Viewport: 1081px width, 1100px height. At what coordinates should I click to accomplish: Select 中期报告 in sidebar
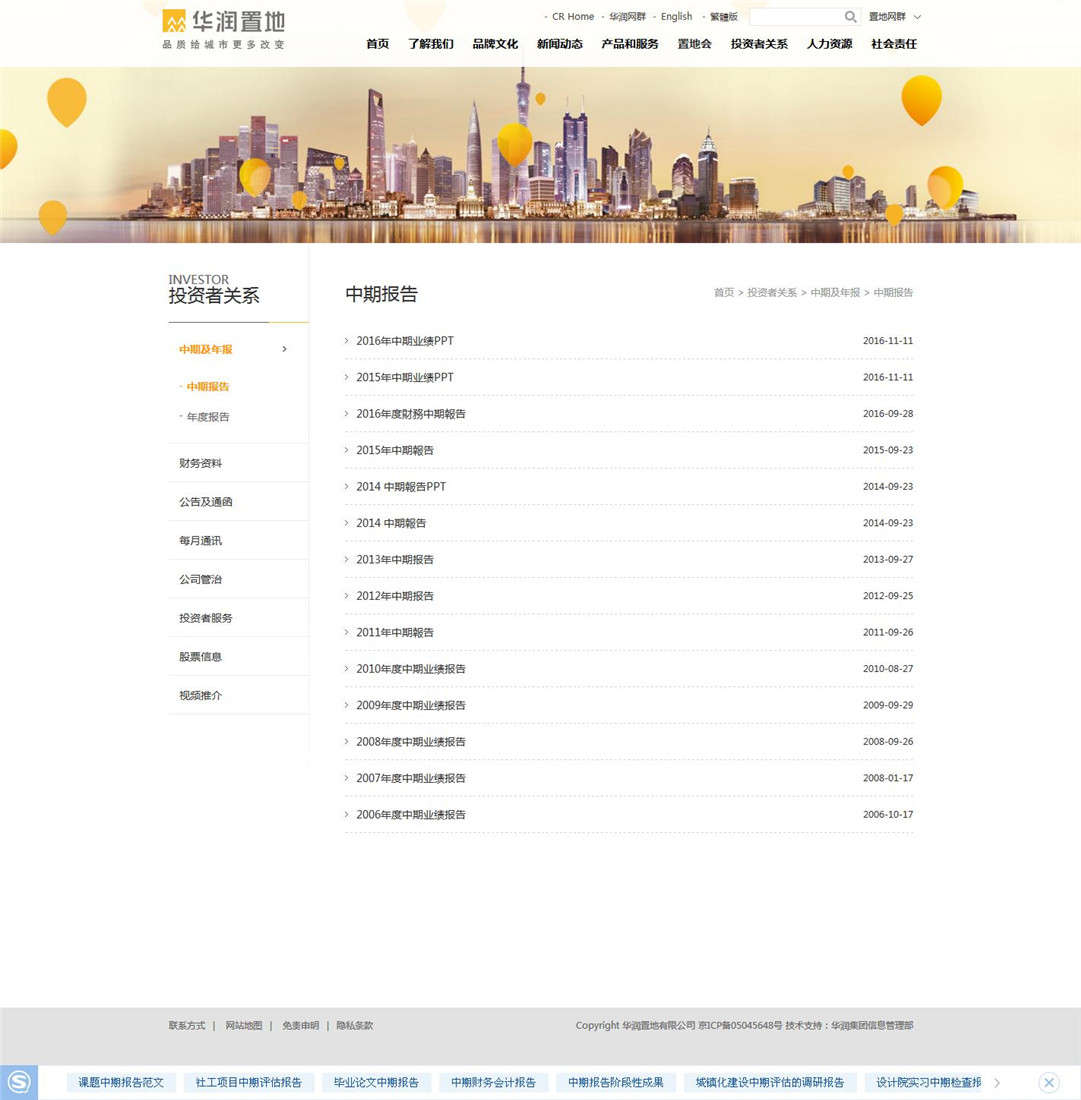pyautogui.click(x=208, y=387)
